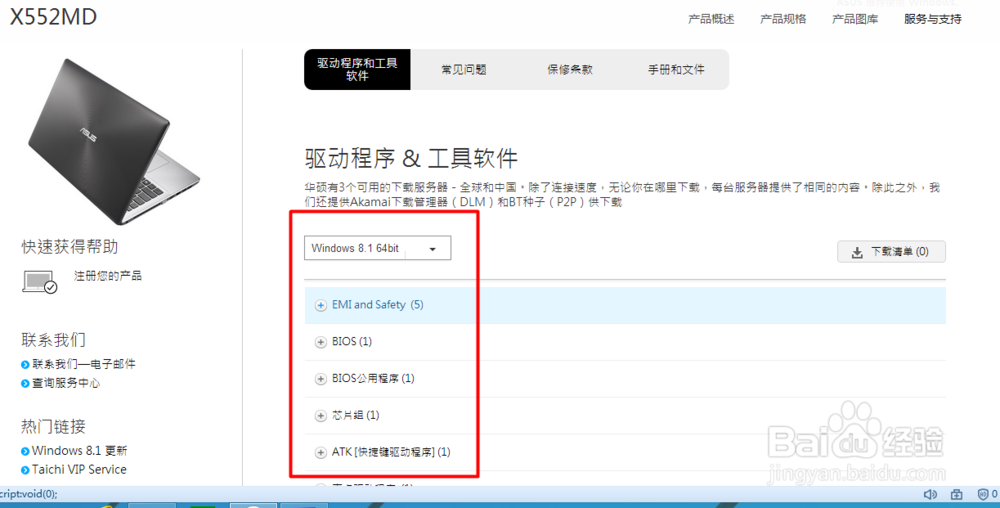Expand the ATK [快捷键驱动程序] (1) category
The image size is (1000, 508).
click(x=625, y=453)
